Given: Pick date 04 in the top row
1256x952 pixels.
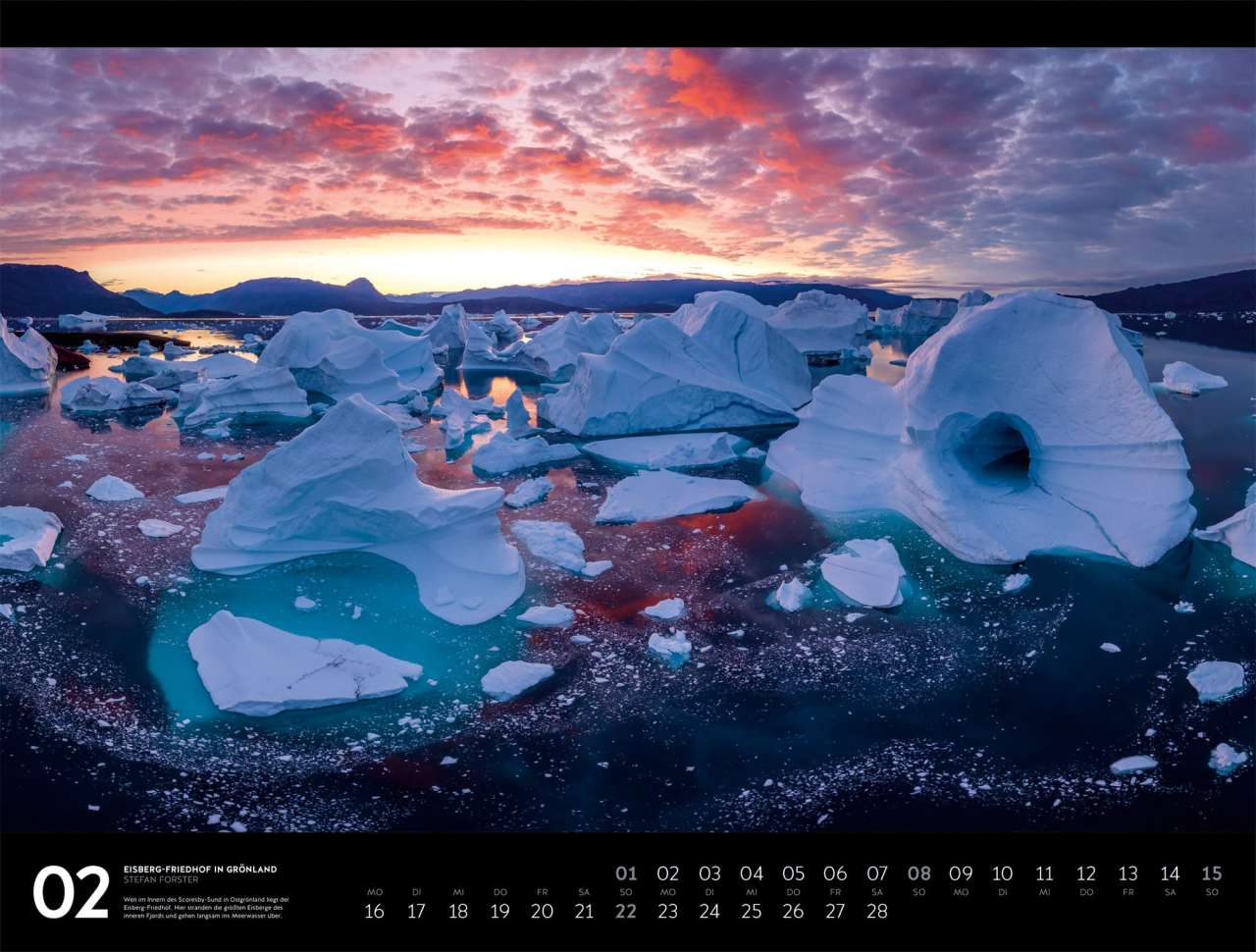Looking at the screenshot, I should [x=751, y=873].
